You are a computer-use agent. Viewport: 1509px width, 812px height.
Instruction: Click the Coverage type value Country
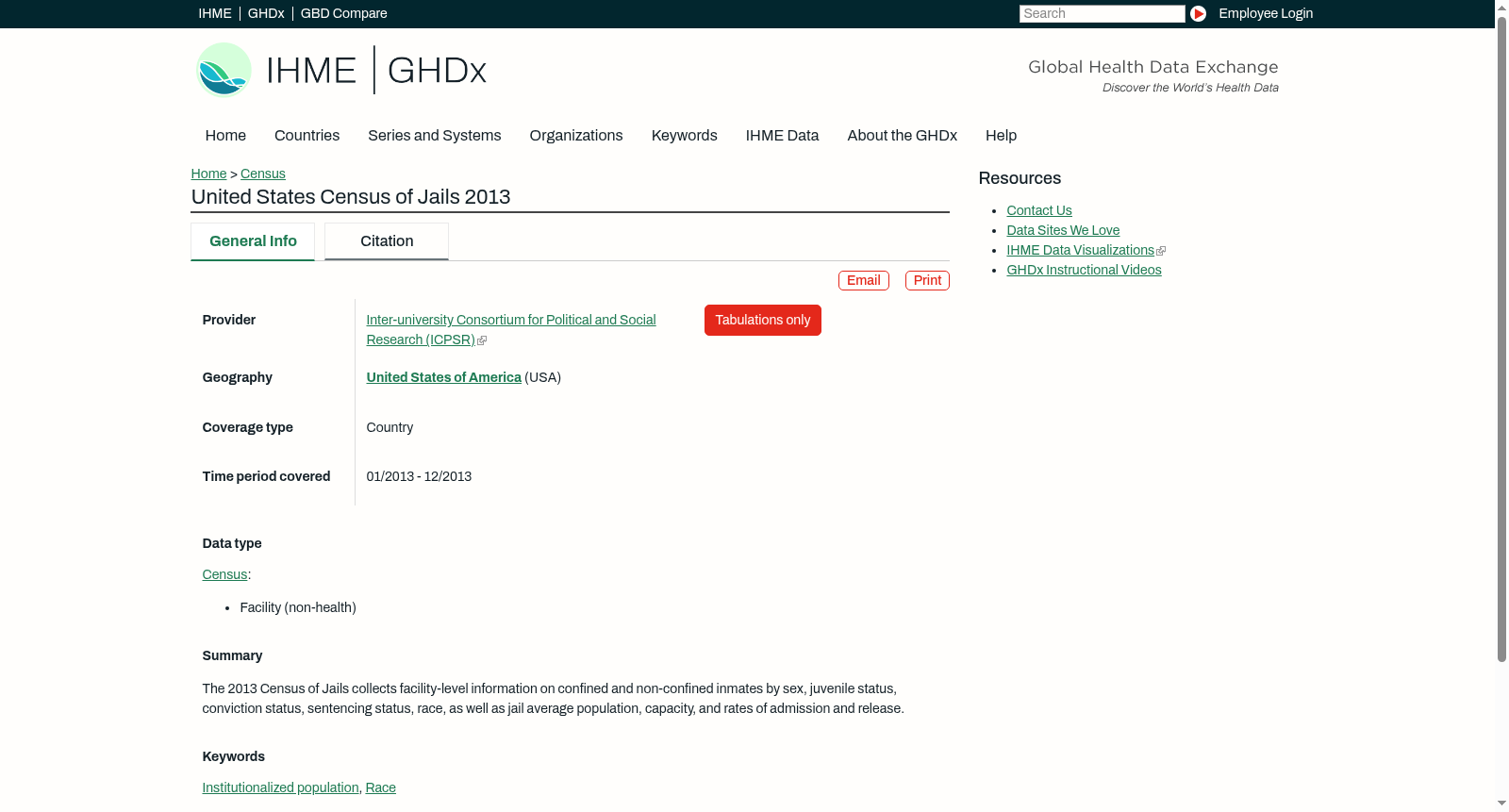coord(390,427)
